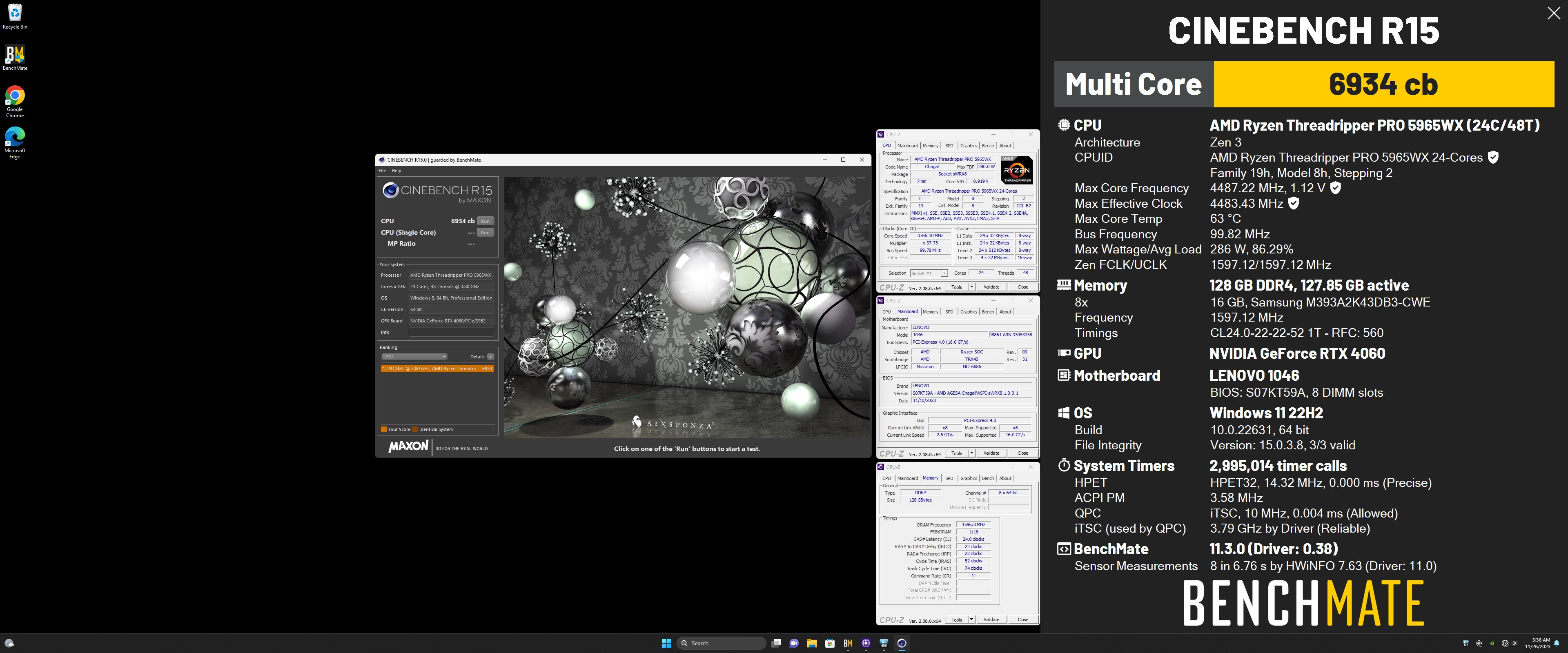Click Validate in top CPU-Z window
Screen dimensions: 1568x653
coord(991,287)
